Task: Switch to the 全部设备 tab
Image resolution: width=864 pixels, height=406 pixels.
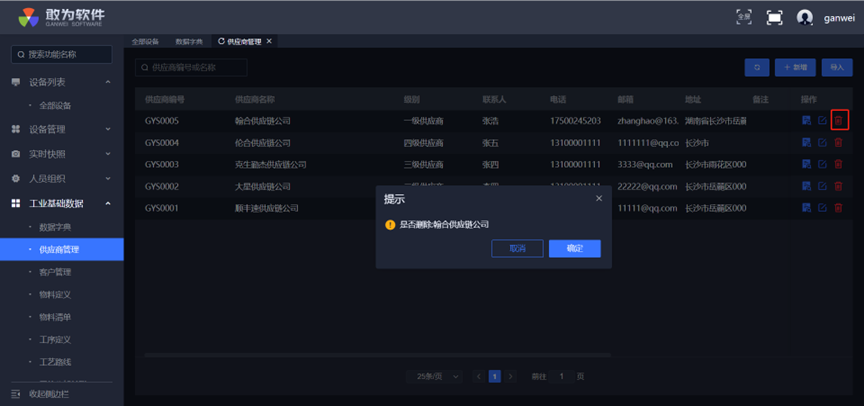Action: click(x=145, y=41)
